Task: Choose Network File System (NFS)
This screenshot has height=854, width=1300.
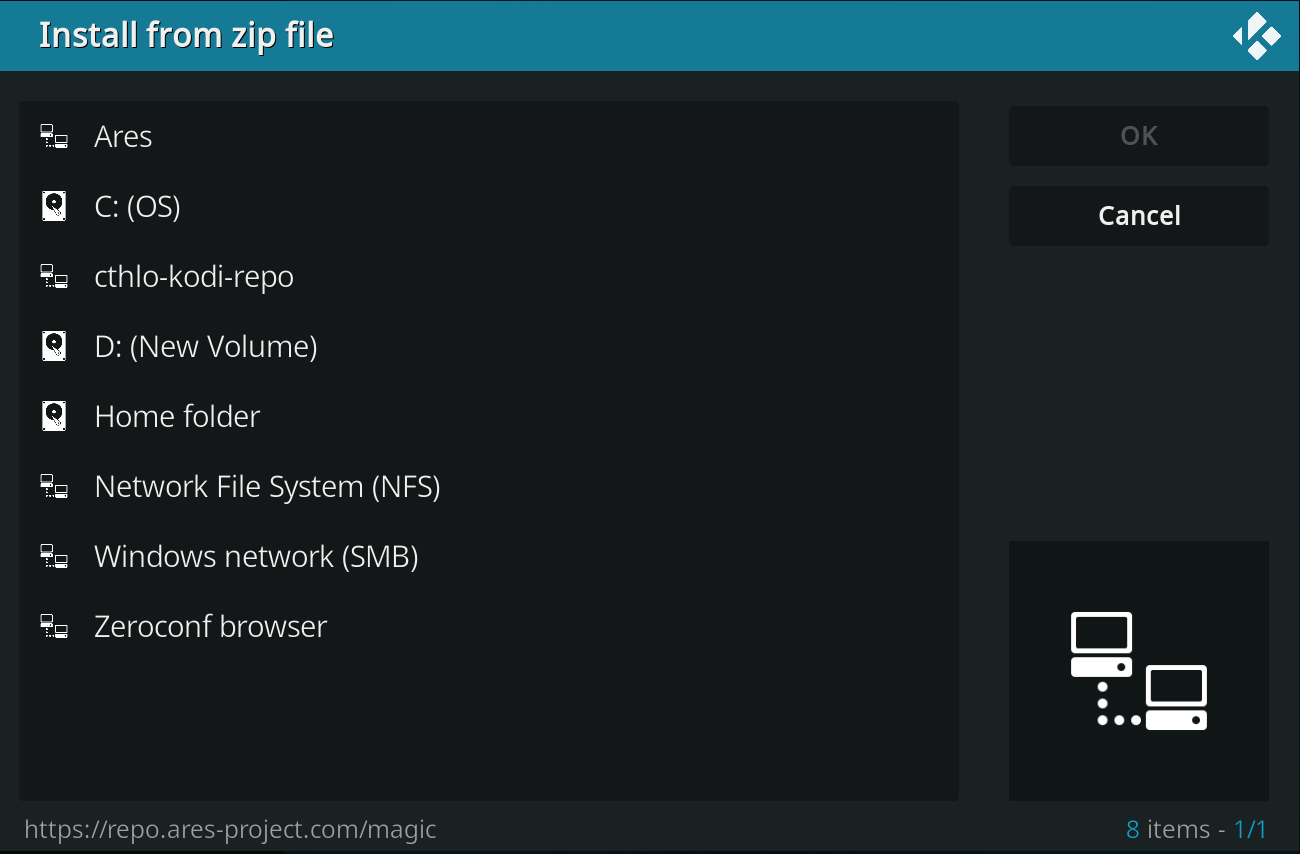Action: coord(489,486)
